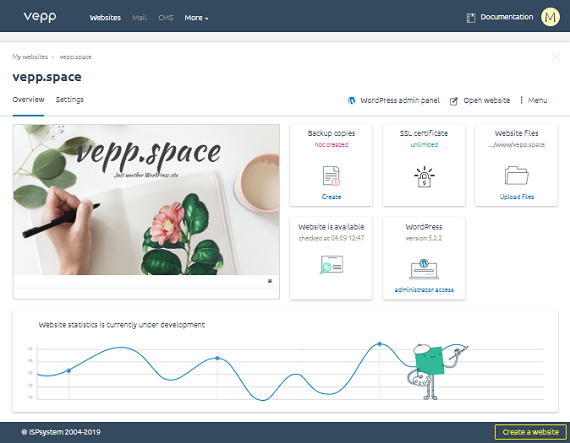Click the Website files folder icon
The image size is (570, 443).
click(517, 176)
